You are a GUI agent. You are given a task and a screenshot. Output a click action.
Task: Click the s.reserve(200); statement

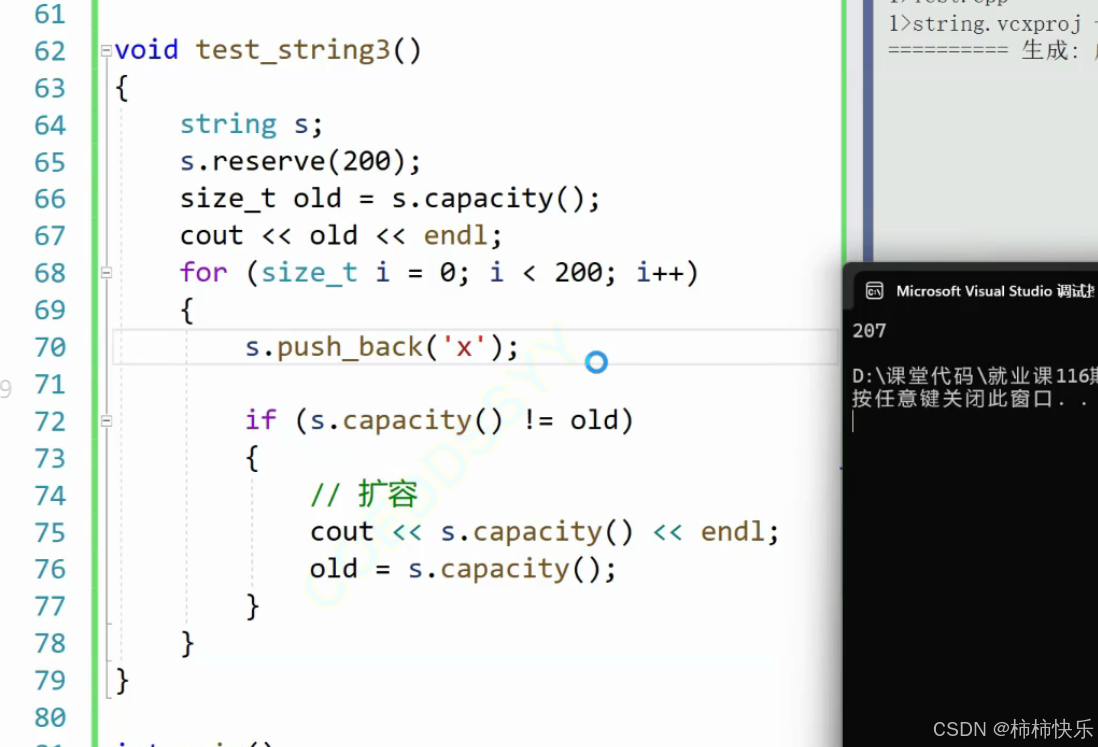point(300,162)
